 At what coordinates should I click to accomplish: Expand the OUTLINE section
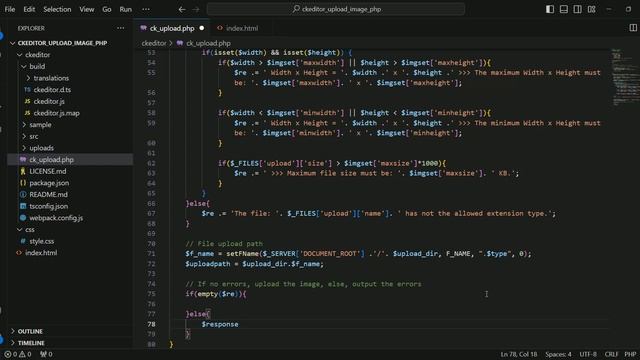click(30, 331)
